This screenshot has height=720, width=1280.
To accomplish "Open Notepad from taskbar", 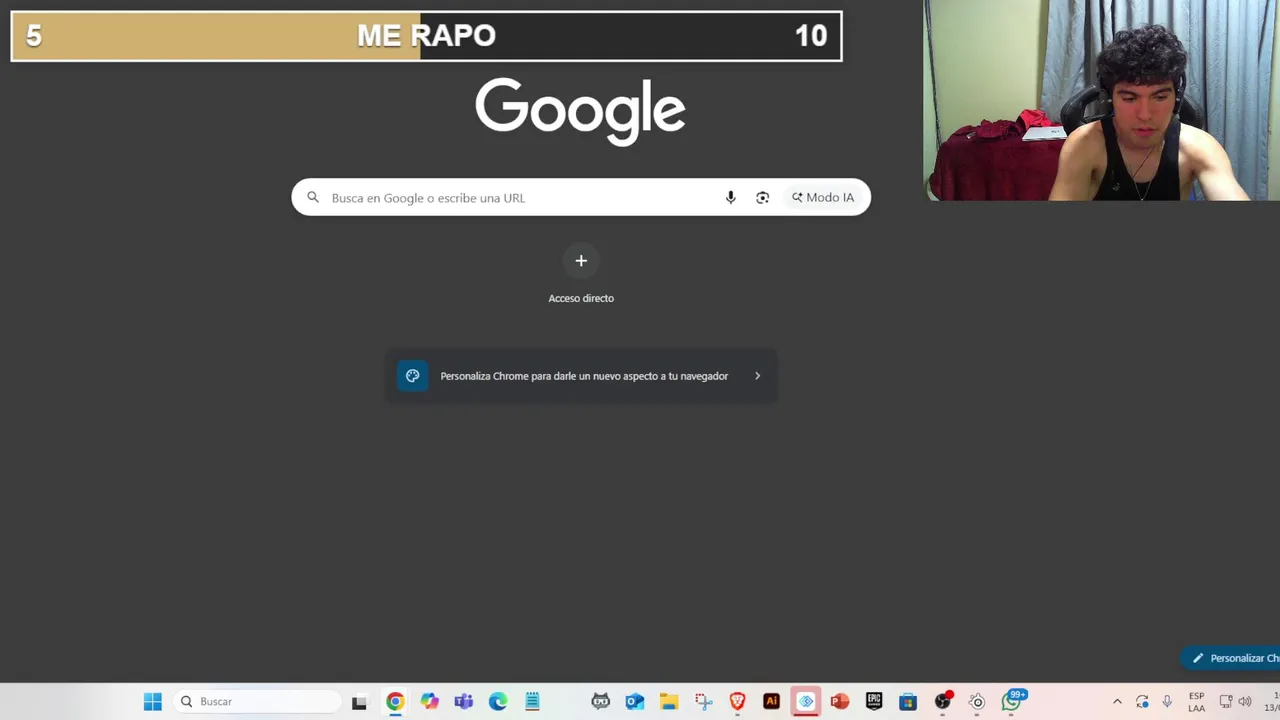I will tap(532, 702).
